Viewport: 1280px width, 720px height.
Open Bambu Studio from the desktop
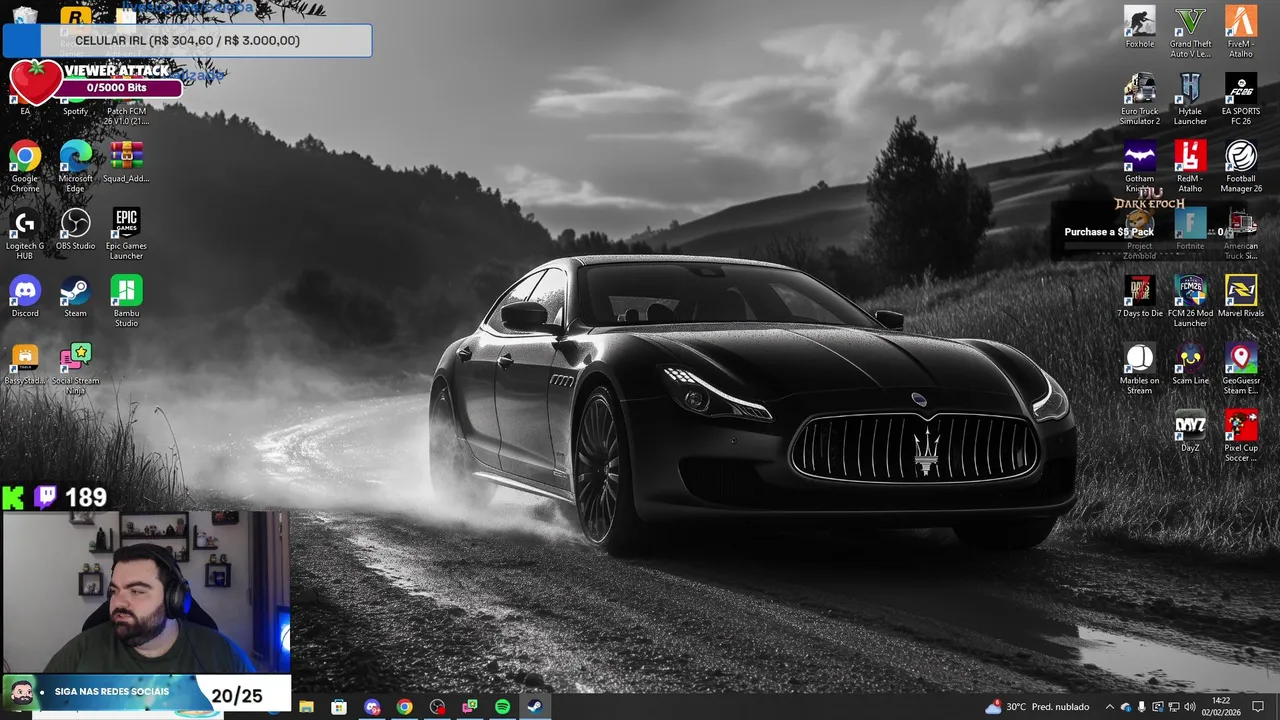click(x=126, y=301)
